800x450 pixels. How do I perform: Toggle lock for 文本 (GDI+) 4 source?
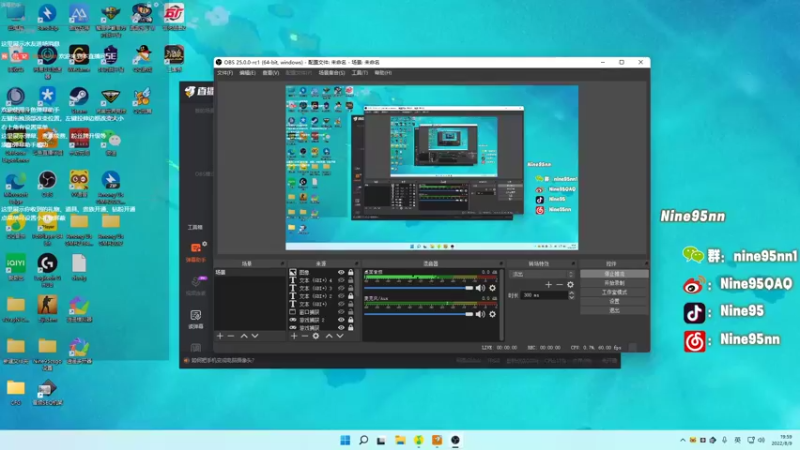pos(351,280)
